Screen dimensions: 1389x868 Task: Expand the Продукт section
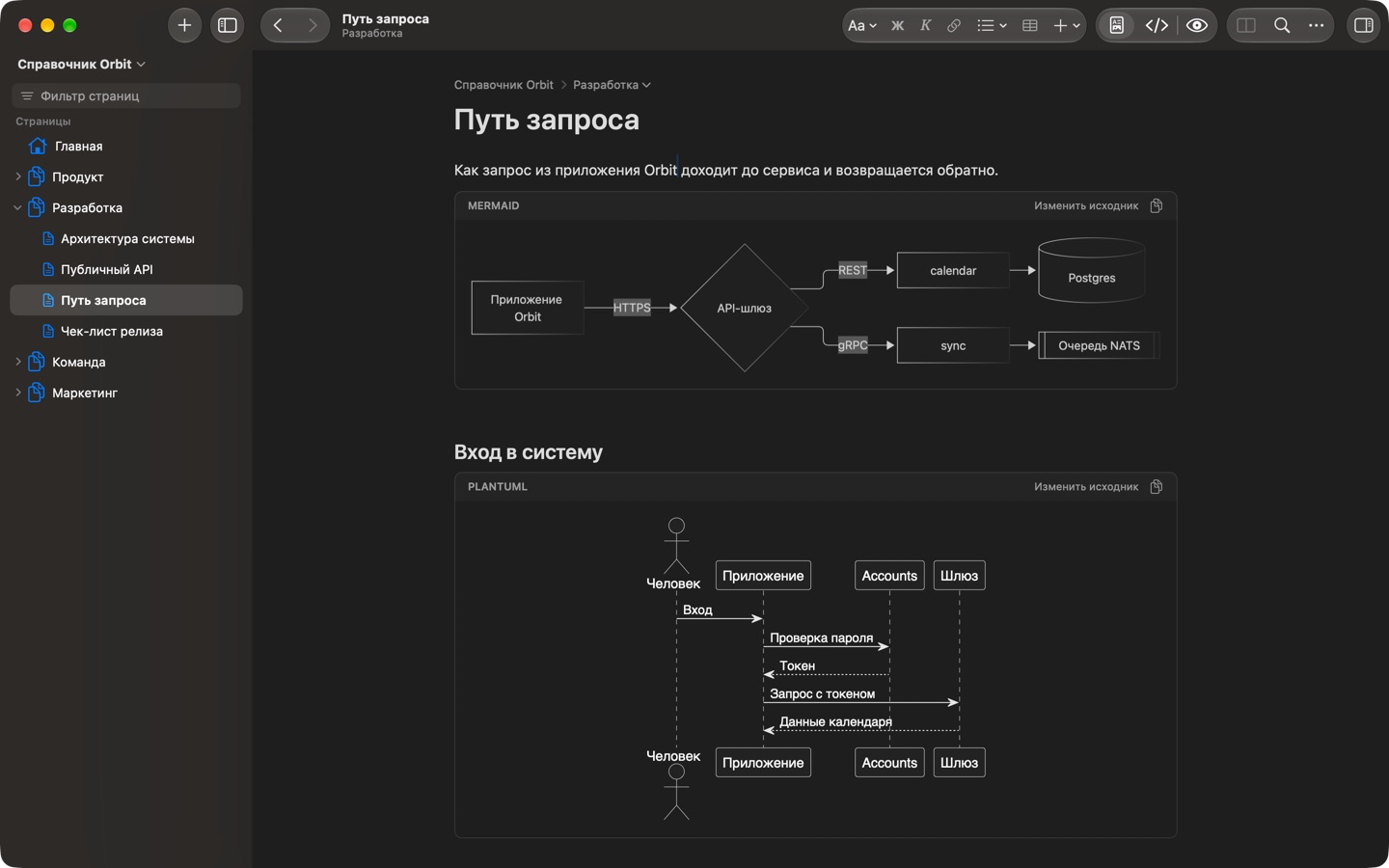pyautogui.click(x=17, y=176)
